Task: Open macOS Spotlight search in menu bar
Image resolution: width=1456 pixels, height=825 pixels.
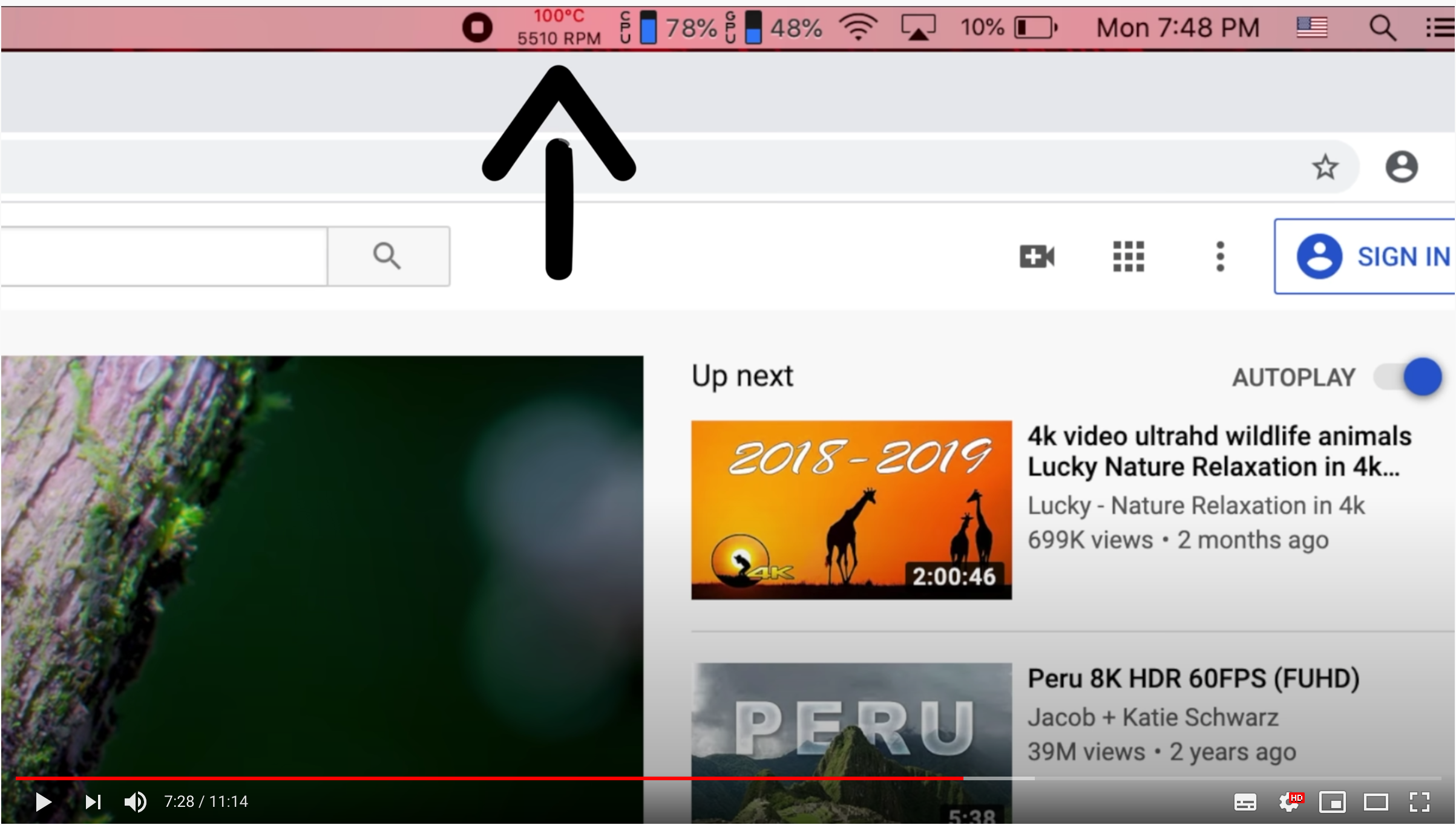Action: tap(1382, 28)
